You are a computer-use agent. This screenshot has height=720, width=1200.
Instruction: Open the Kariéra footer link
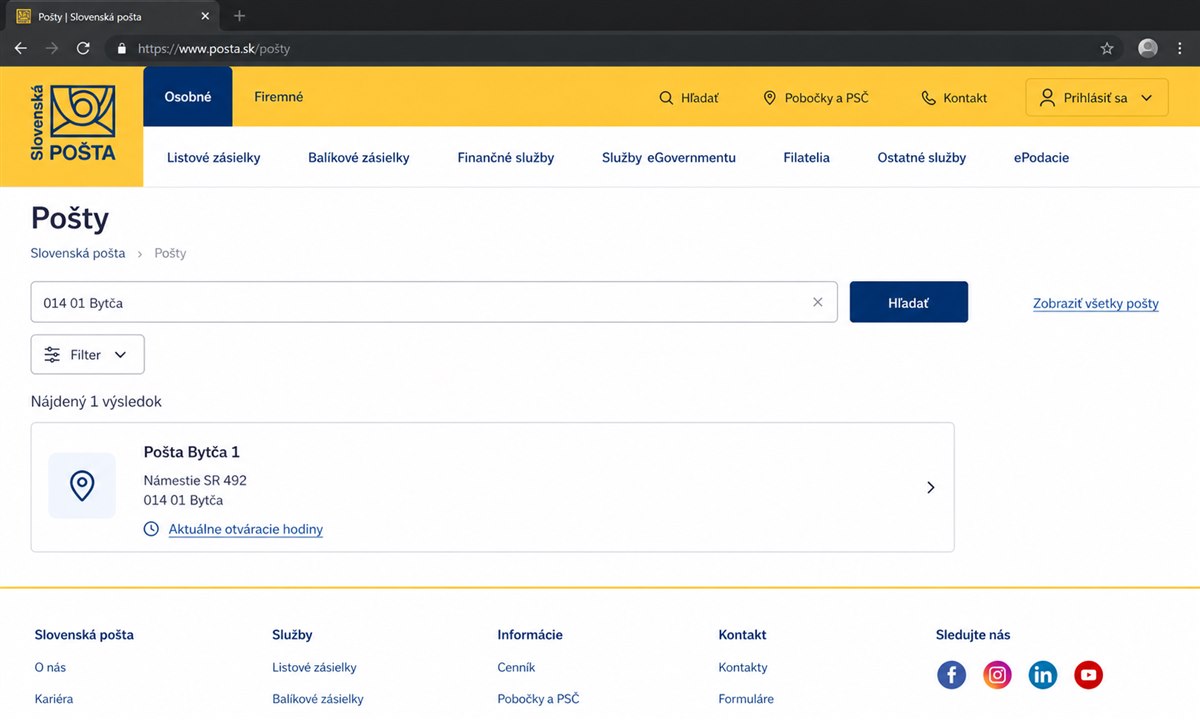(54, 699)
